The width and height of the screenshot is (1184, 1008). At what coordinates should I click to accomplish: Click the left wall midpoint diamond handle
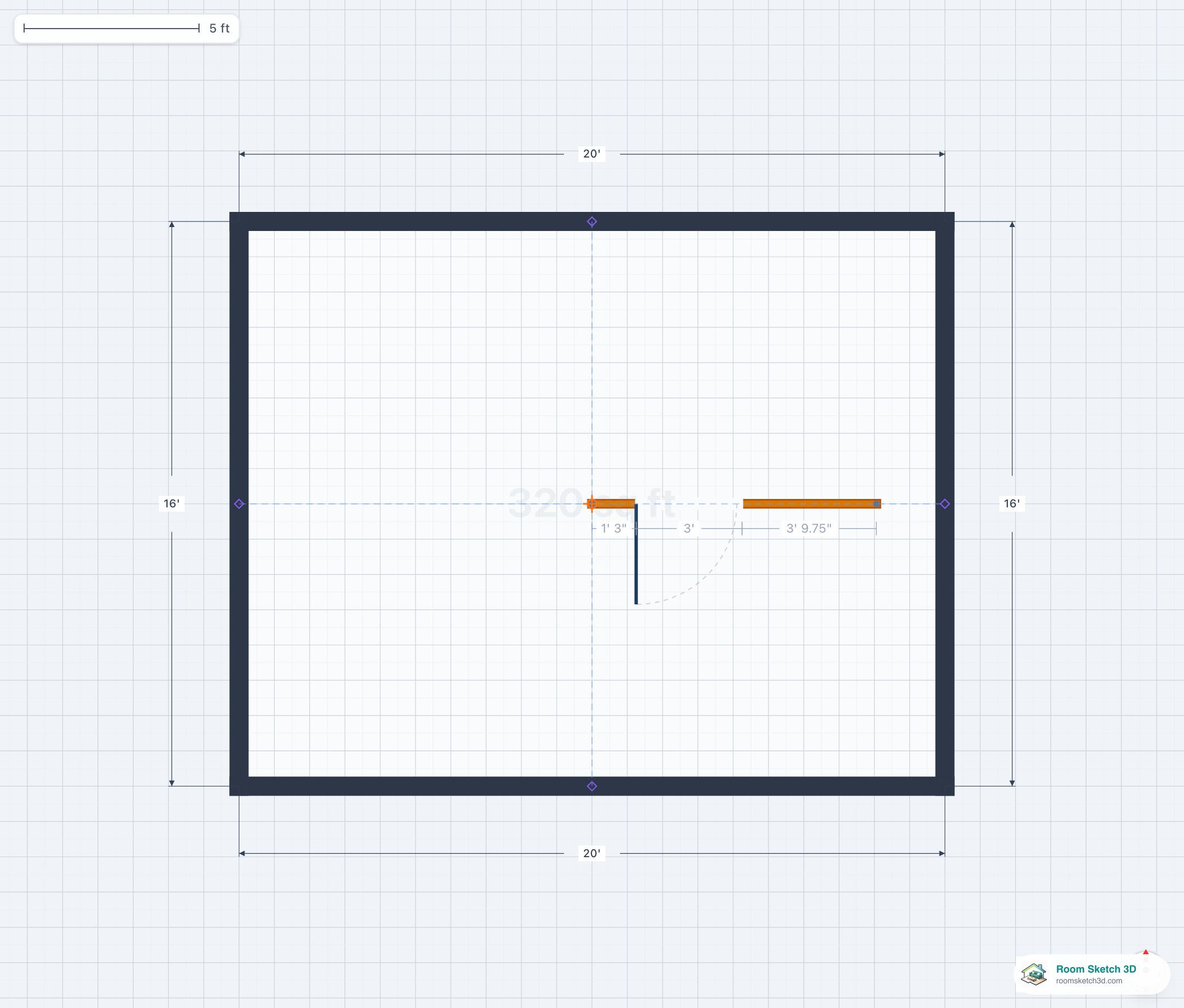click(239, 504)
